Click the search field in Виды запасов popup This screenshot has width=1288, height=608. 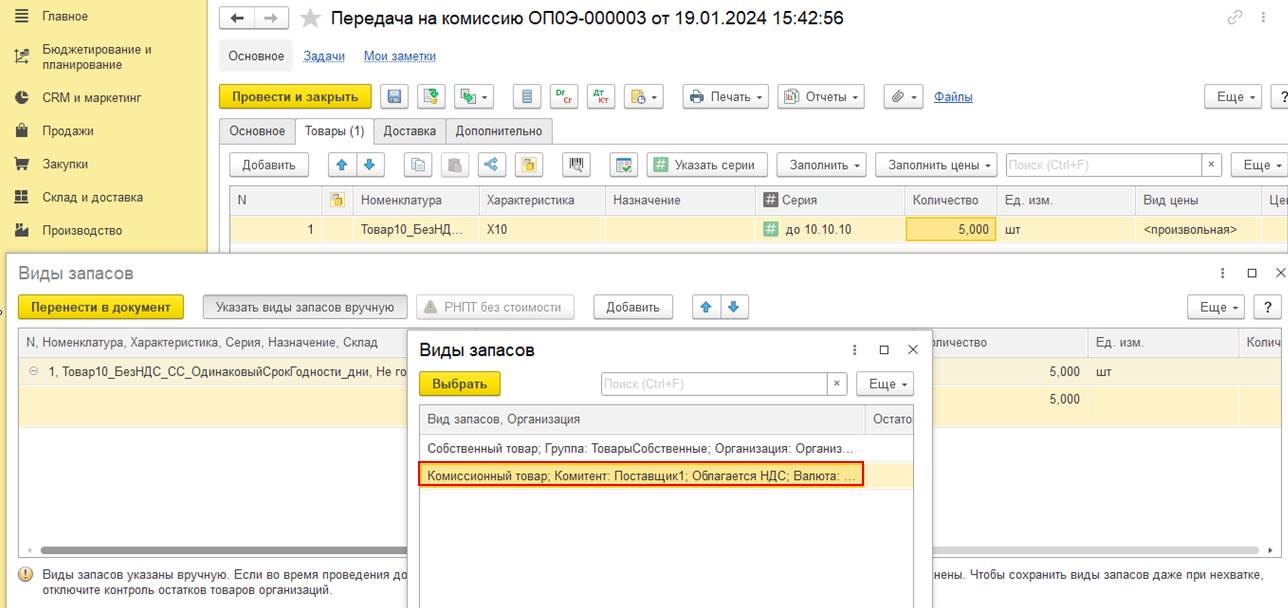pos(714,384)
